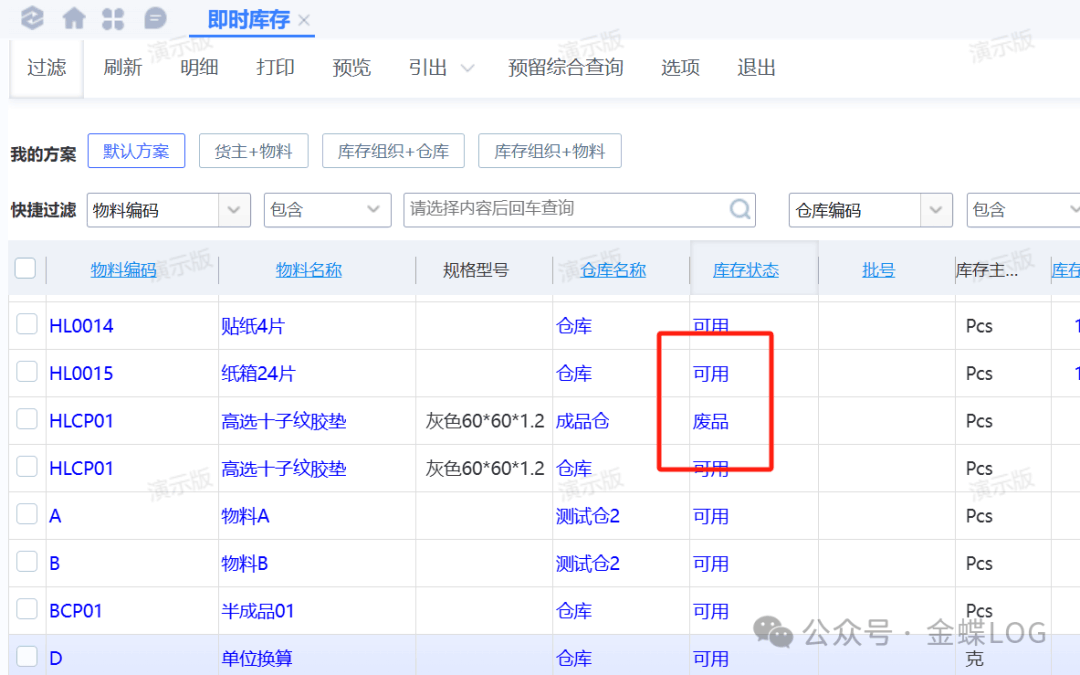Choose the 货主+物料 scheme button
Screen dimensions: 1080x675
click(x=253, y=152)
